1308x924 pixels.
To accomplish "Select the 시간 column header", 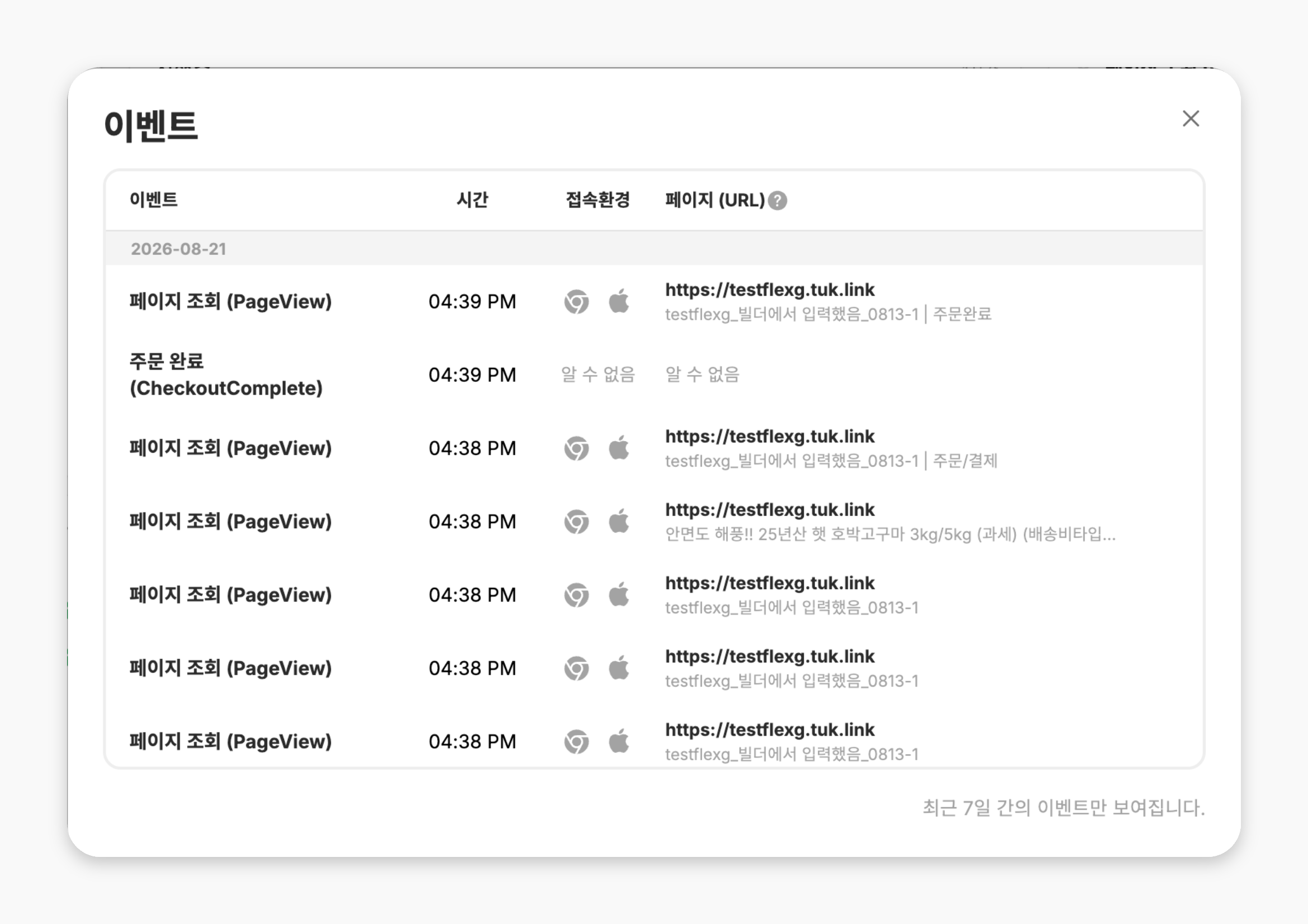I will tap(472, 200).
